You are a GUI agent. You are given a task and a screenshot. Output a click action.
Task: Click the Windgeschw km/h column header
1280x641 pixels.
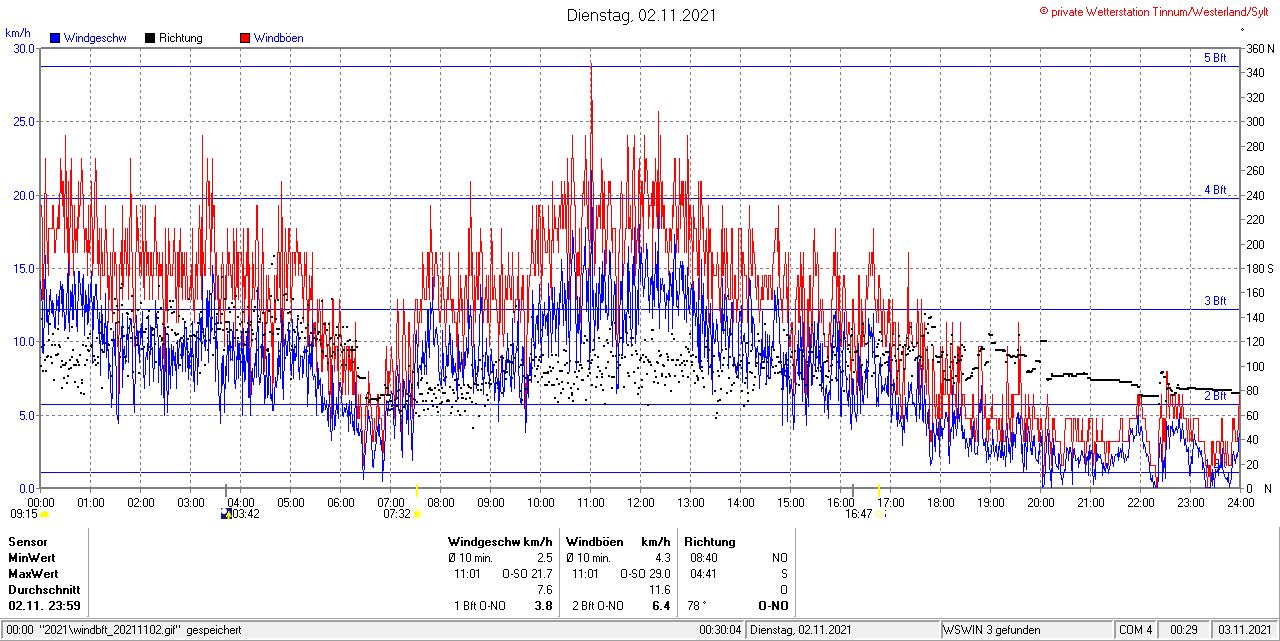click(500, 541)
